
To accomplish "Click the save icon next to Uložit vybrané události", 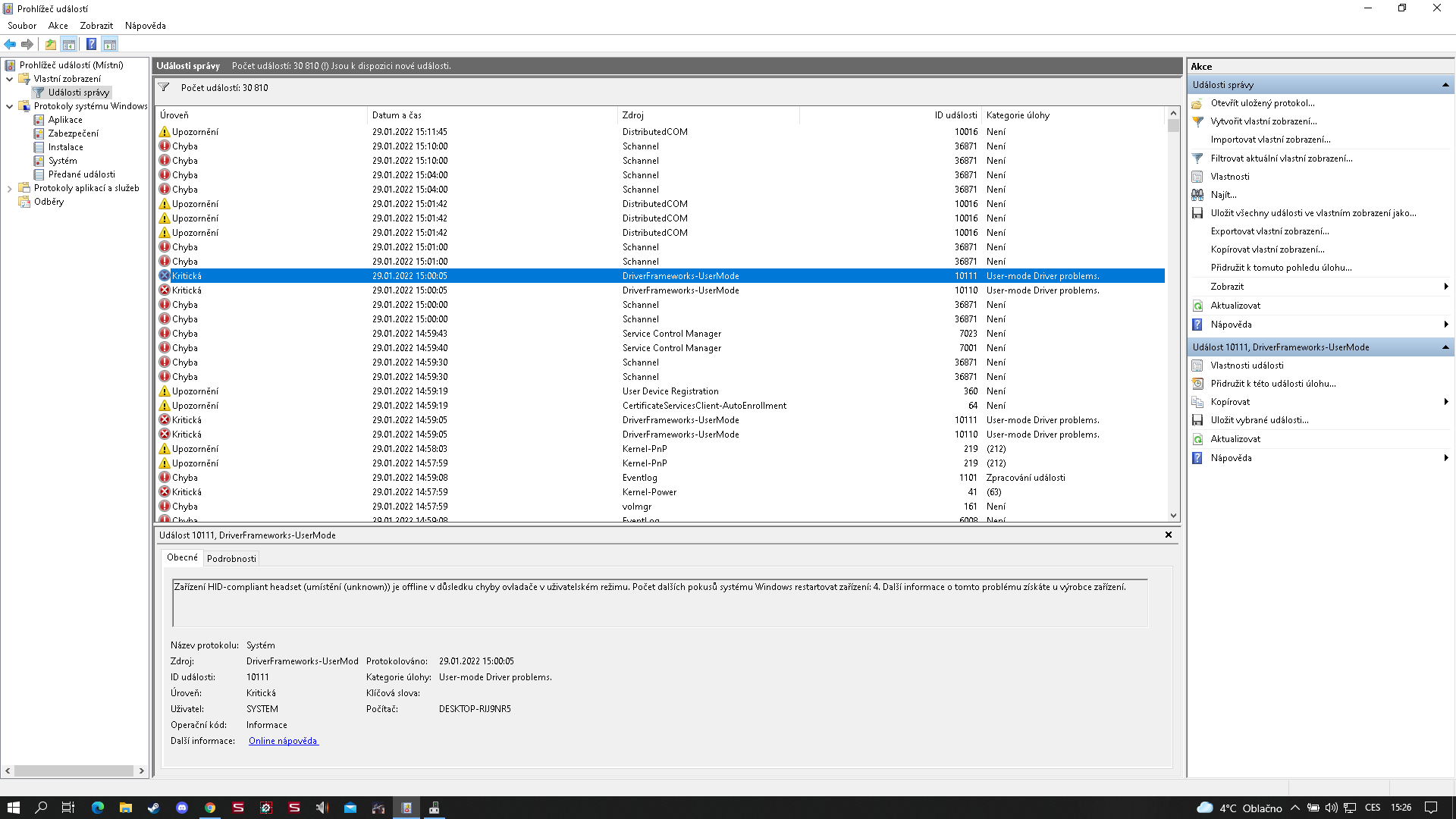I will point(1197,420).
